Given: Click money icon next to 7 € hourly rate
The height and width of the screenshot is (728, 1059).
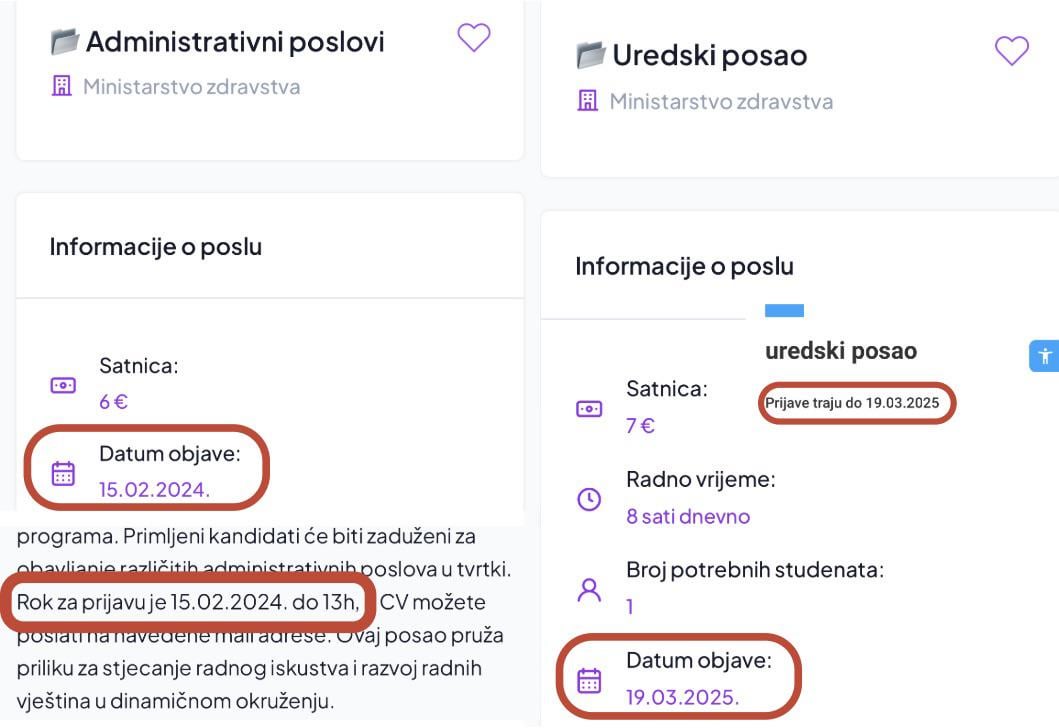Looking at the screenshot, I should click(x=589, y=409).
